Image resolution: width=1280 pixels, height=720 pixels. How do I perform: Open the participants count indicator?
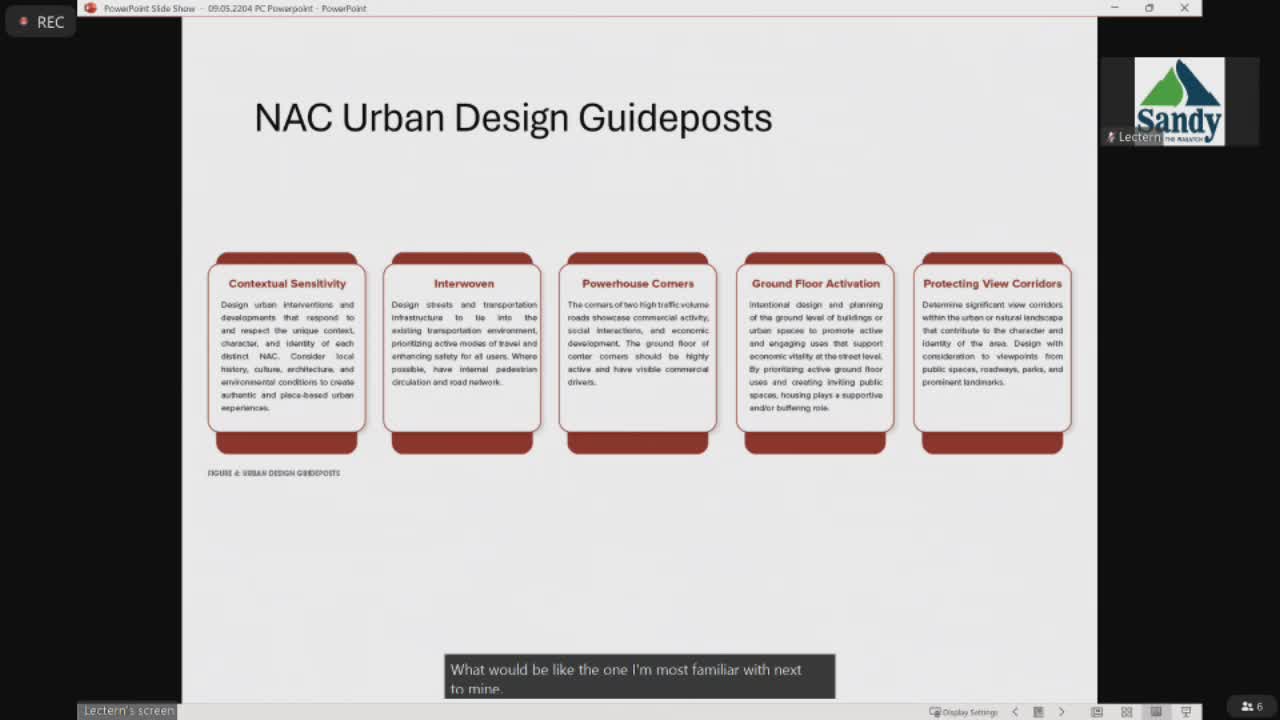(x=1252, y=706)
